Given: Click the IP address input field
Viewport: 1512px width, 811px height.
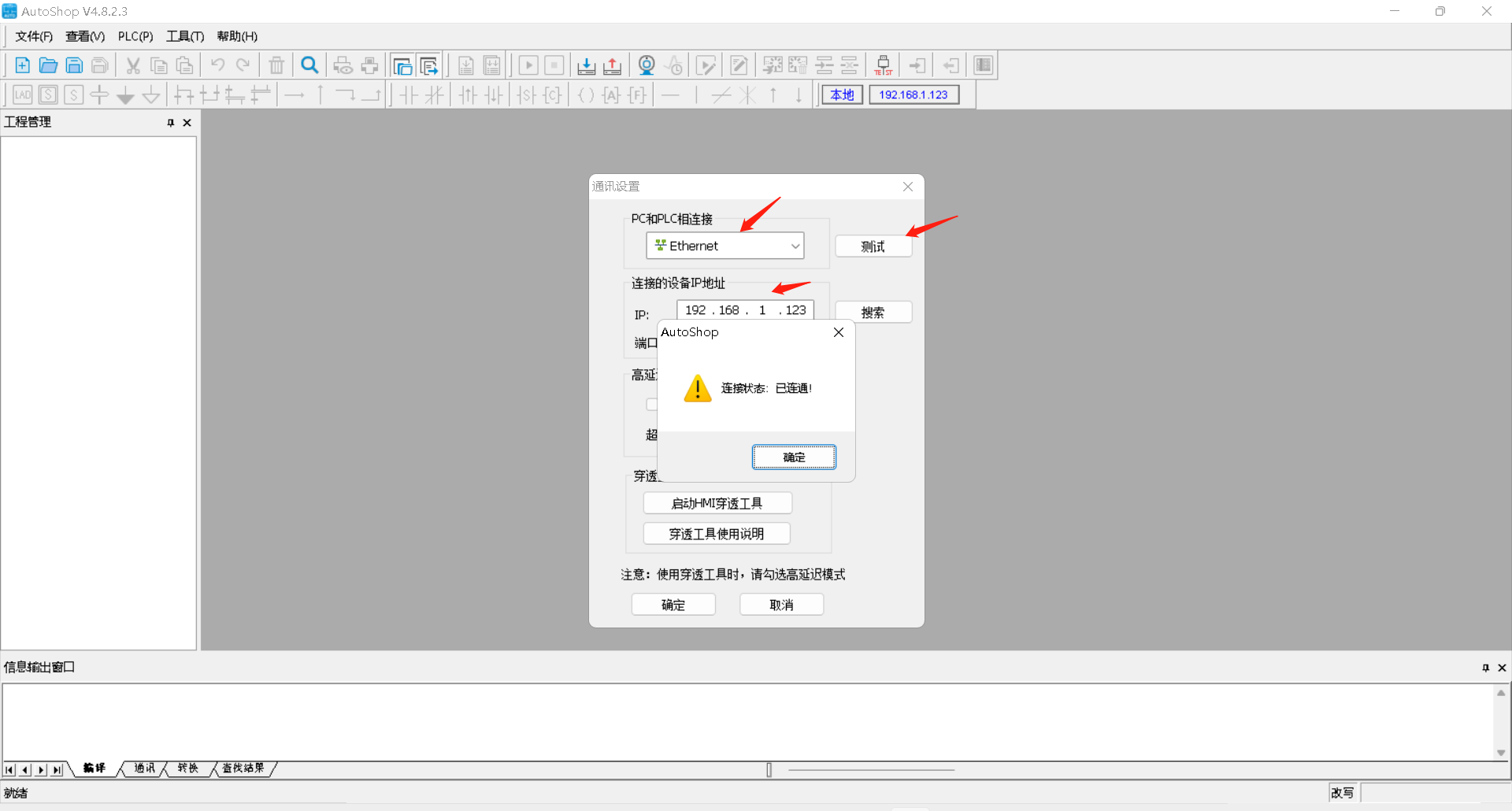Looking at the screenshot, I should click(745, 310).
